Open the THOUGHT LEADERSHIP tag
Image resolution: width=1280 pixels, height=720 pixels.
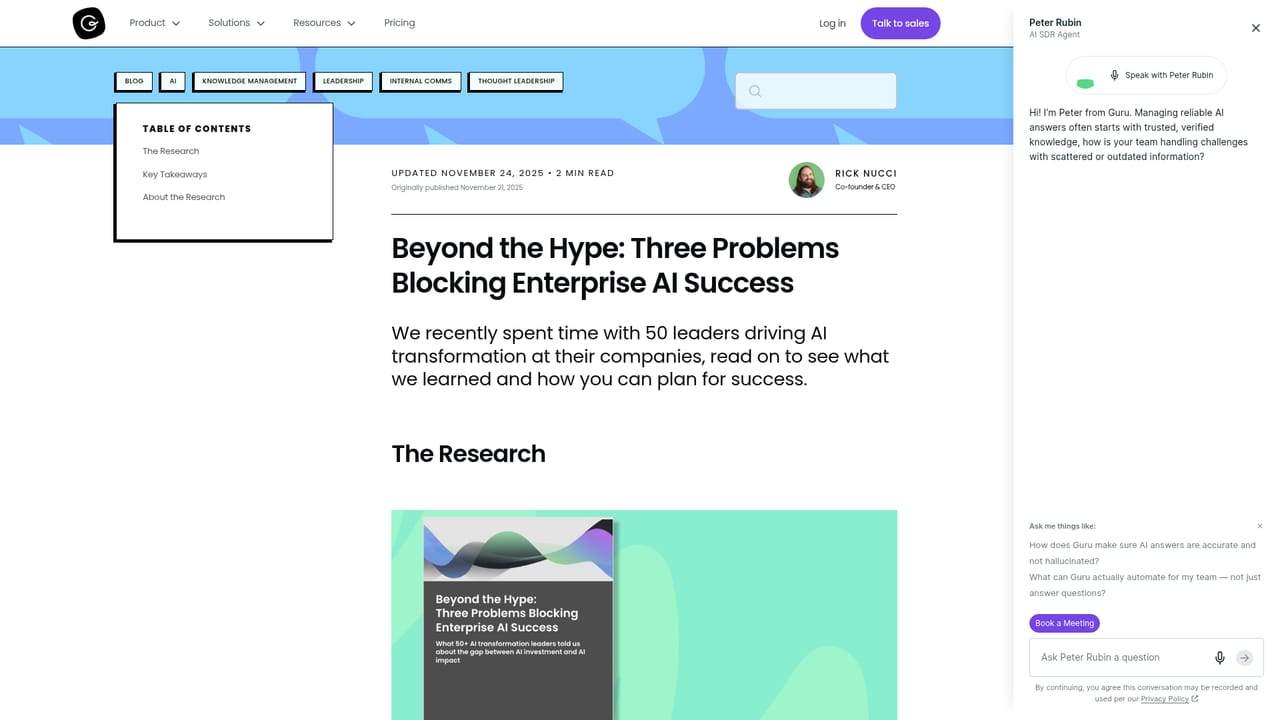(516, 81)
